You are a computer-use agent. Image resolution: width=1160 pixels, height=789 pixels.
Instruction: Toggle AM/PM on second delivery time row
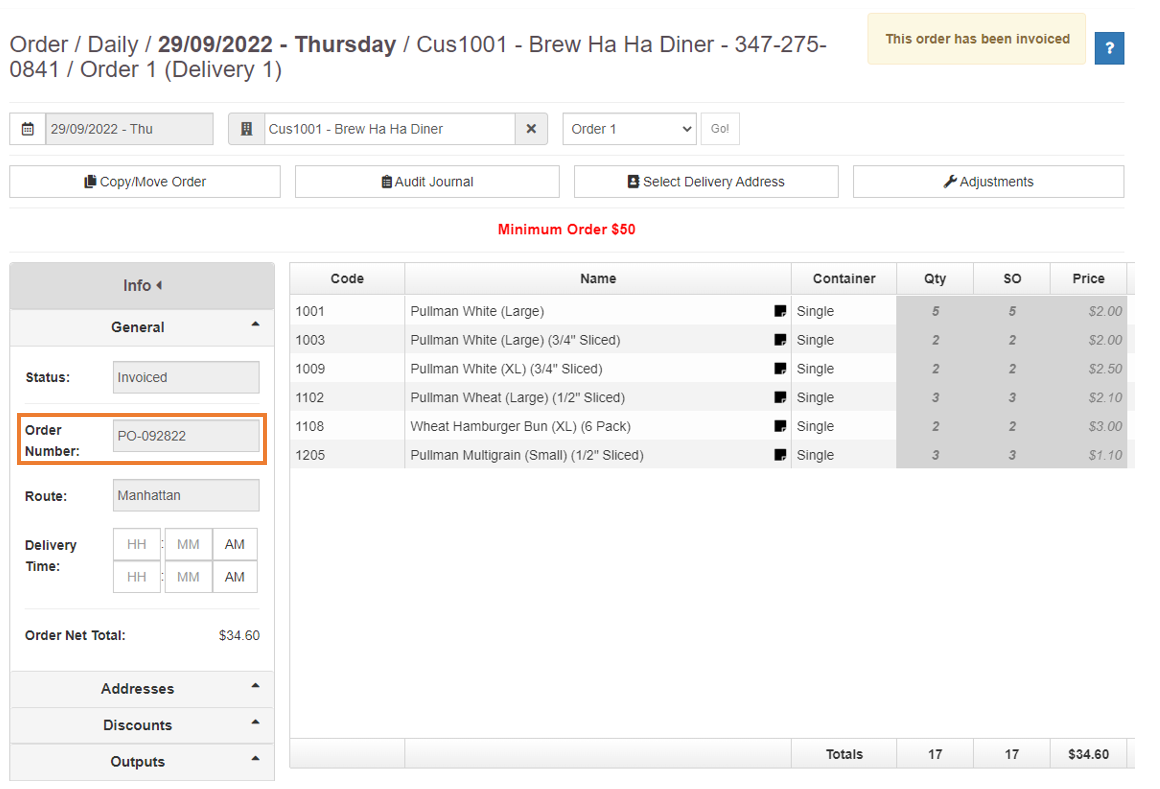(235, 577)
